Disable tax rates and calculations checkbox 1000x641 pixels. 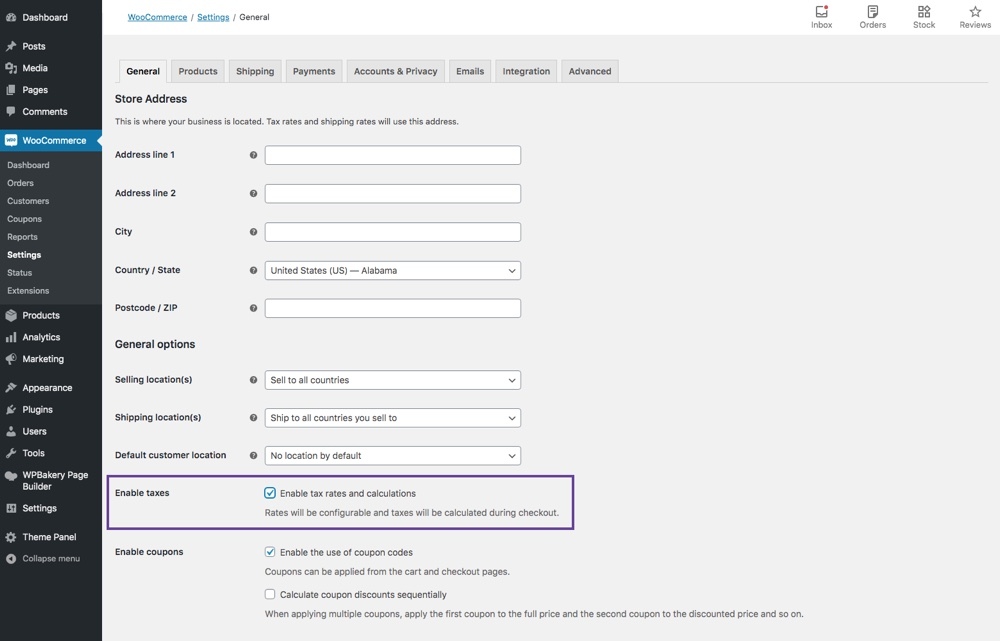coord(270,493)
